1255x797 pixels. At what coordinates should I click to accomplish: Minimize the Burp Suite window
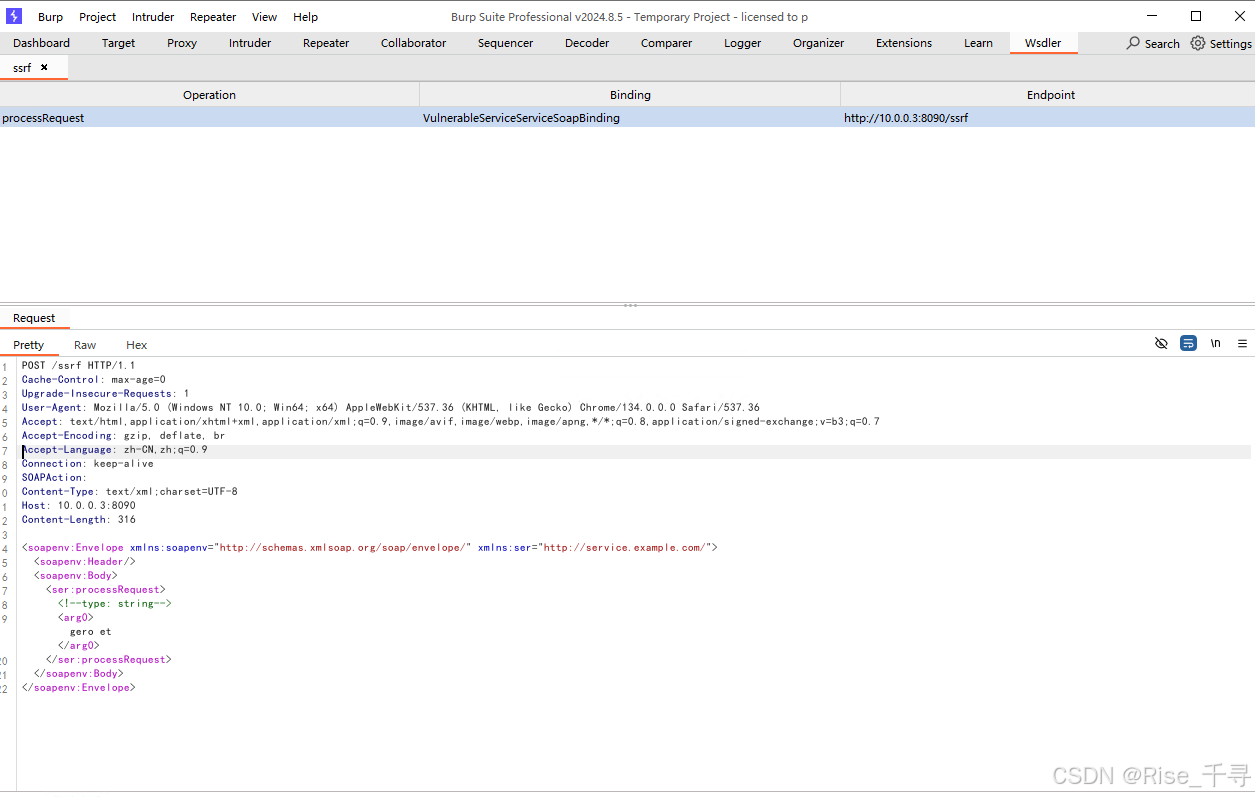1154,16
